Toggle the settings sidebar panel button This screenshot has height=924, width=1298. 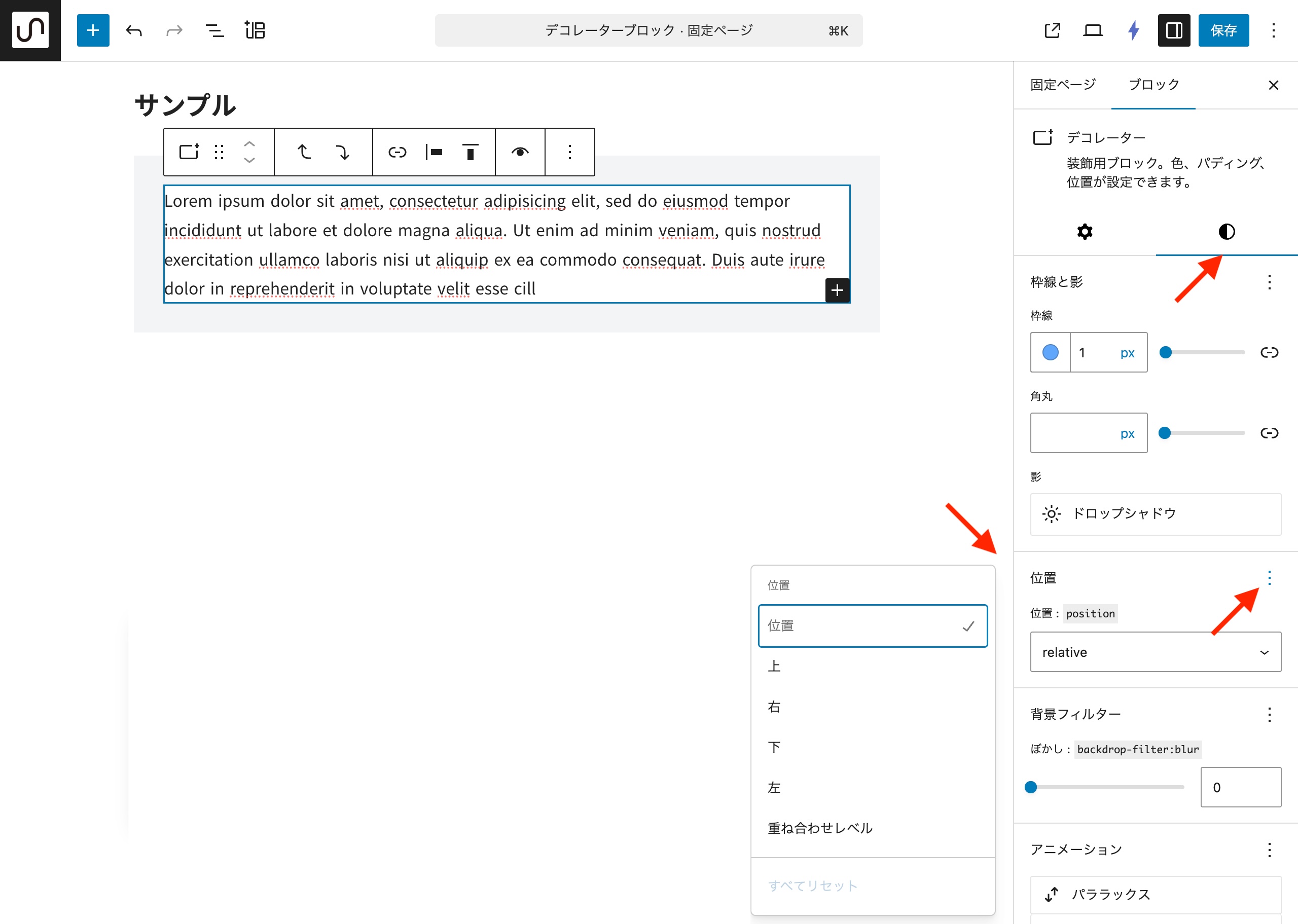(1174, 30)
